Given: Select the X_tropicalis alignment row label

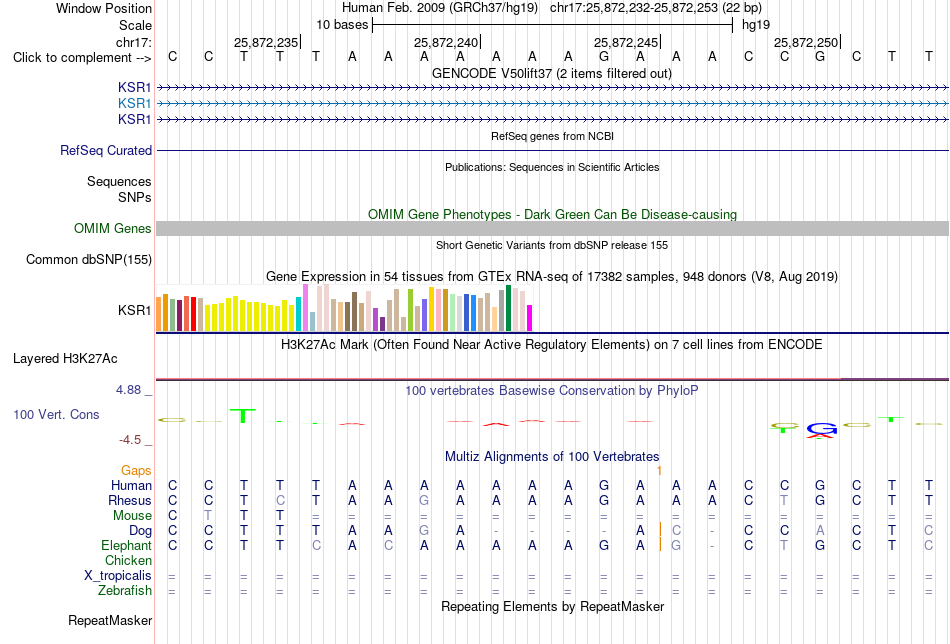Looking at the screenshot, I should [x=118, y=576].
